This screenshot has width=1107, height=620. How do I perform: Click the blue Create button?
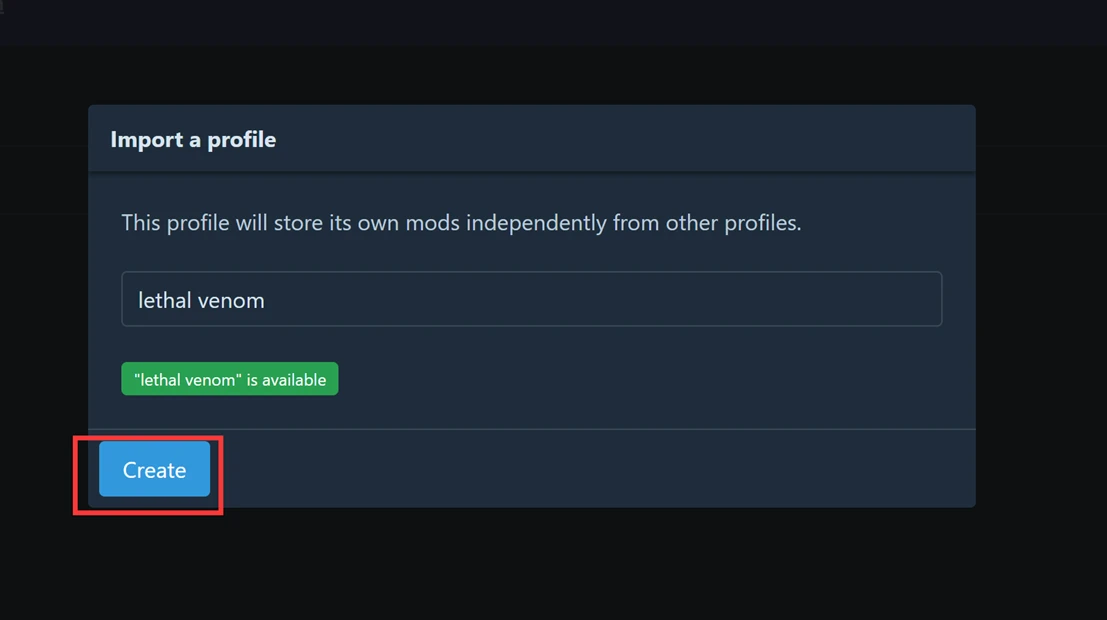coord(154,470)
